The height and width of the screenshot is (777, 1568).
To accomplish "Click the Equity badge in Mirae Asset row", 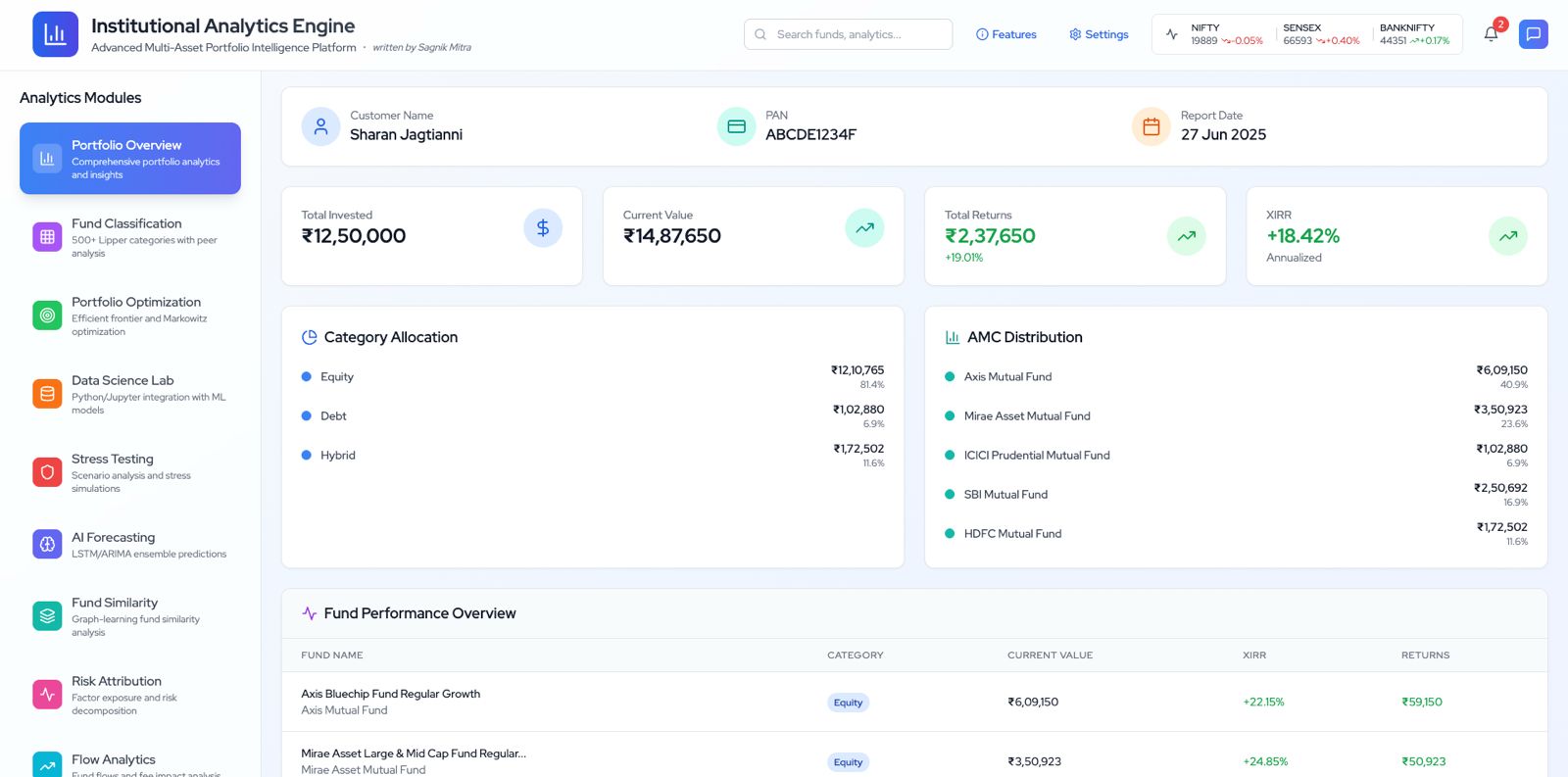I will click(848, 762).
